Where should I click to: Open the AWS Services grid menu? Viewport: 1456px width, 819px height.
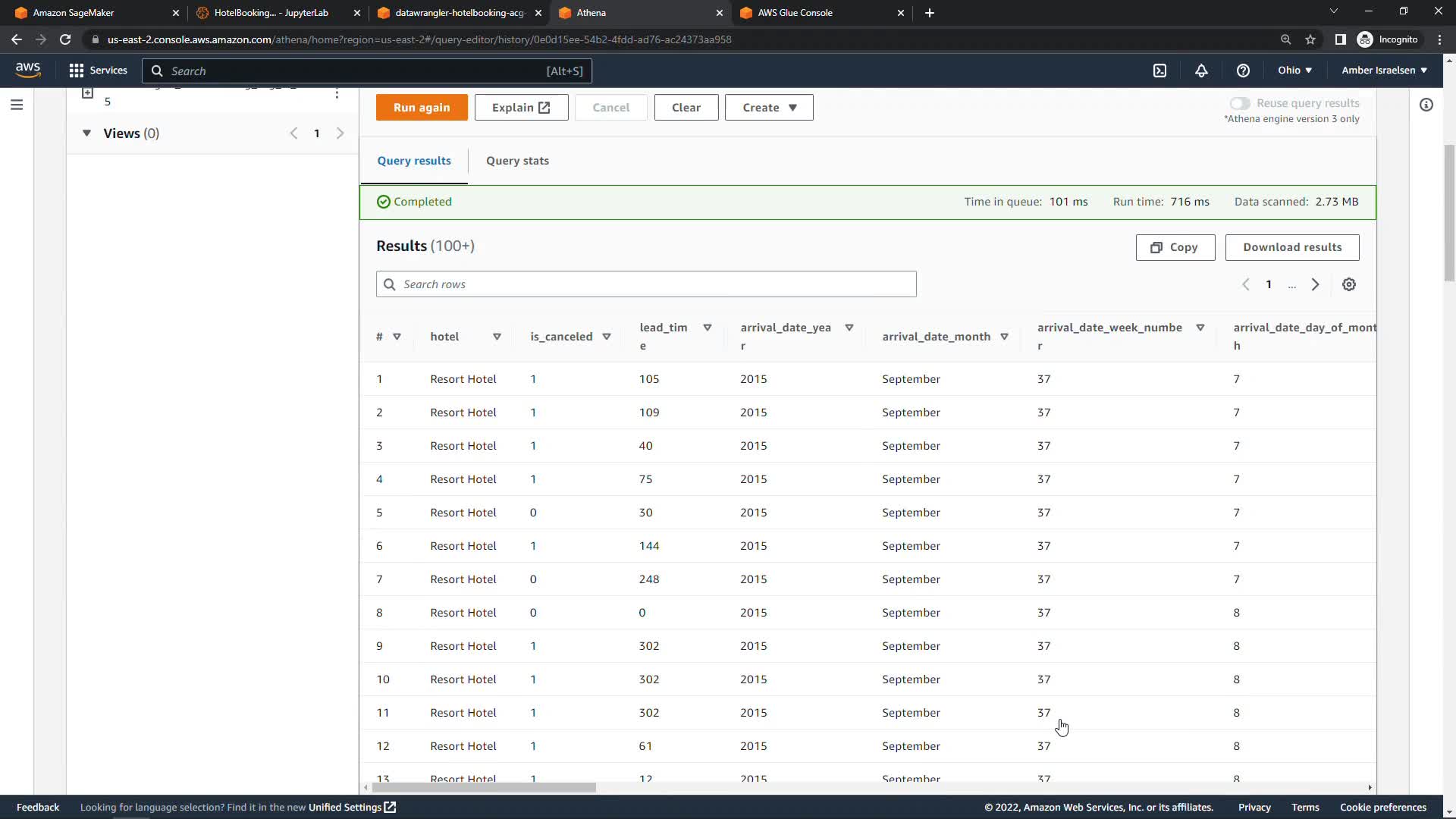click(77, 71)
